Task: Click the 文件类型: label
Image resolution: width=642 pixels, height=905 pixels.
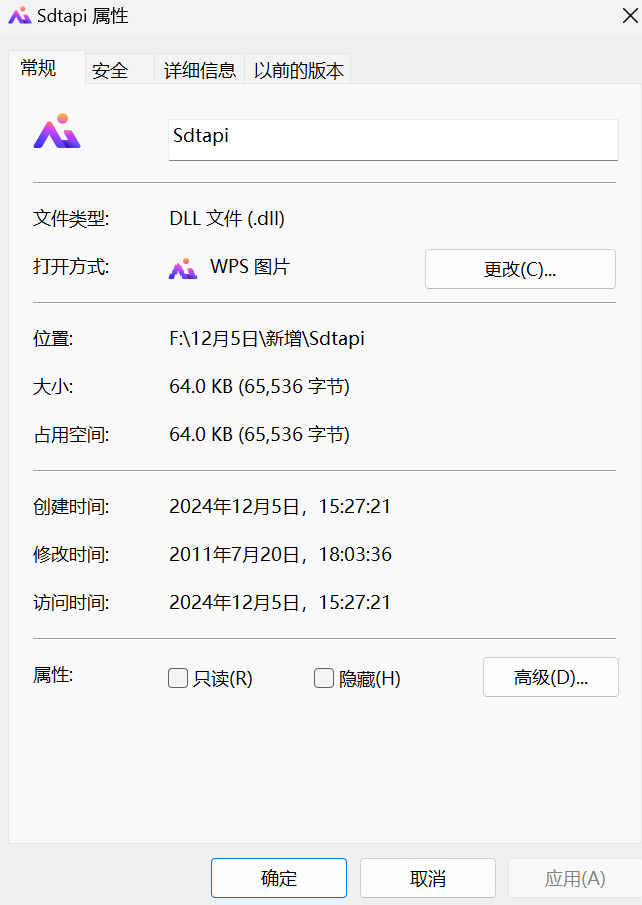Action: [71, 219]
